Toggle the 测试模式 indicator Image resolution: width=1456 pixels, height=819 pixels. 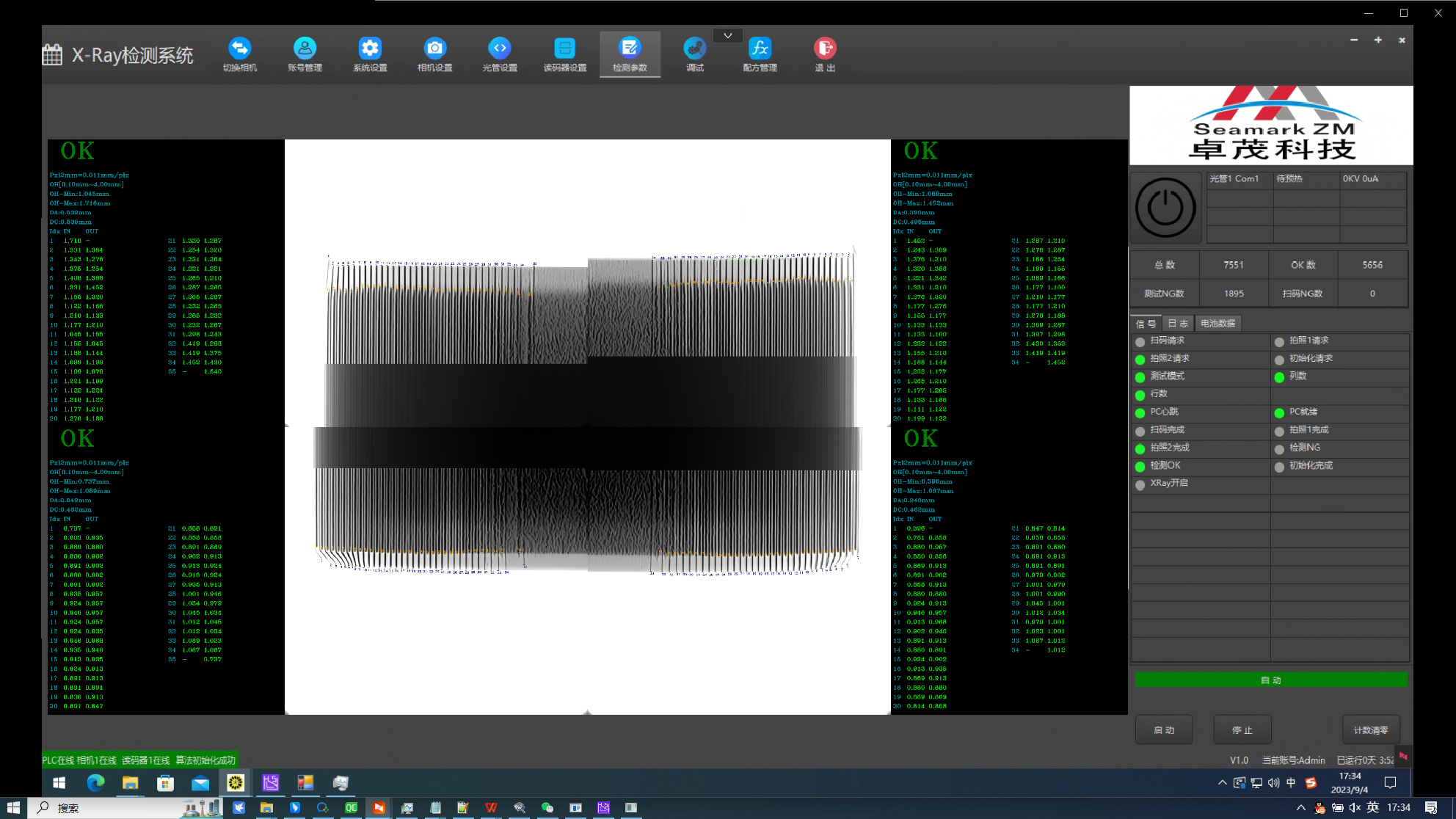point(1140,377)
